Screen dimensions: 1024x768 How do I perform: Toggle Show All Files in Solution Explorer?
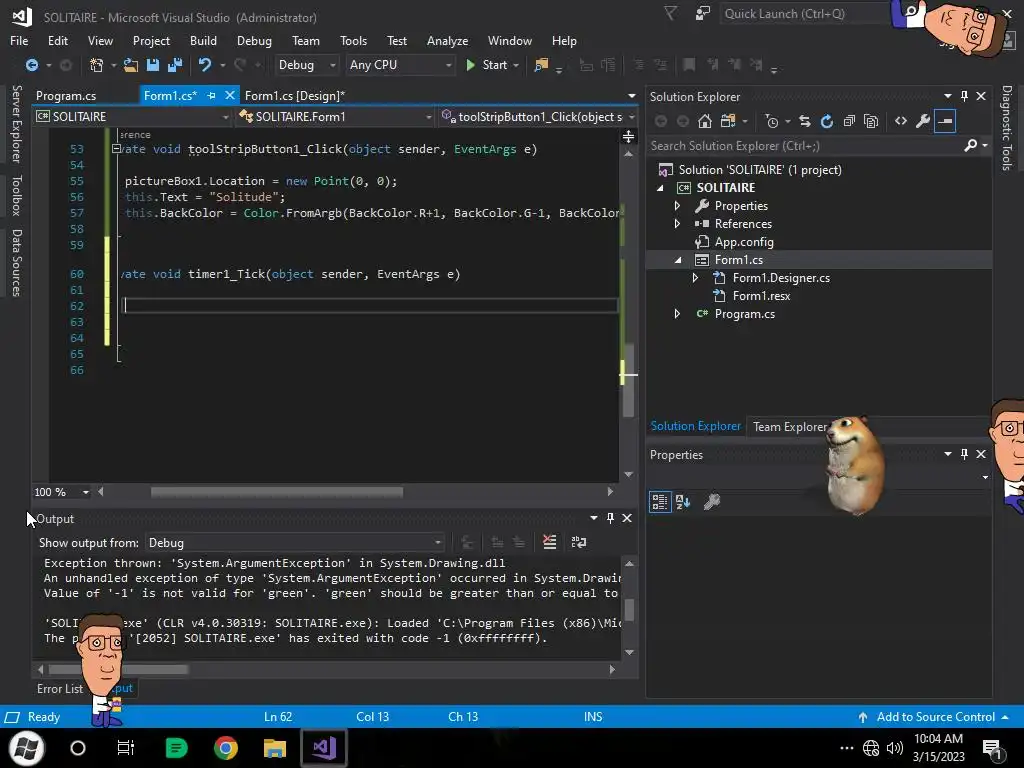coord(871,121)
